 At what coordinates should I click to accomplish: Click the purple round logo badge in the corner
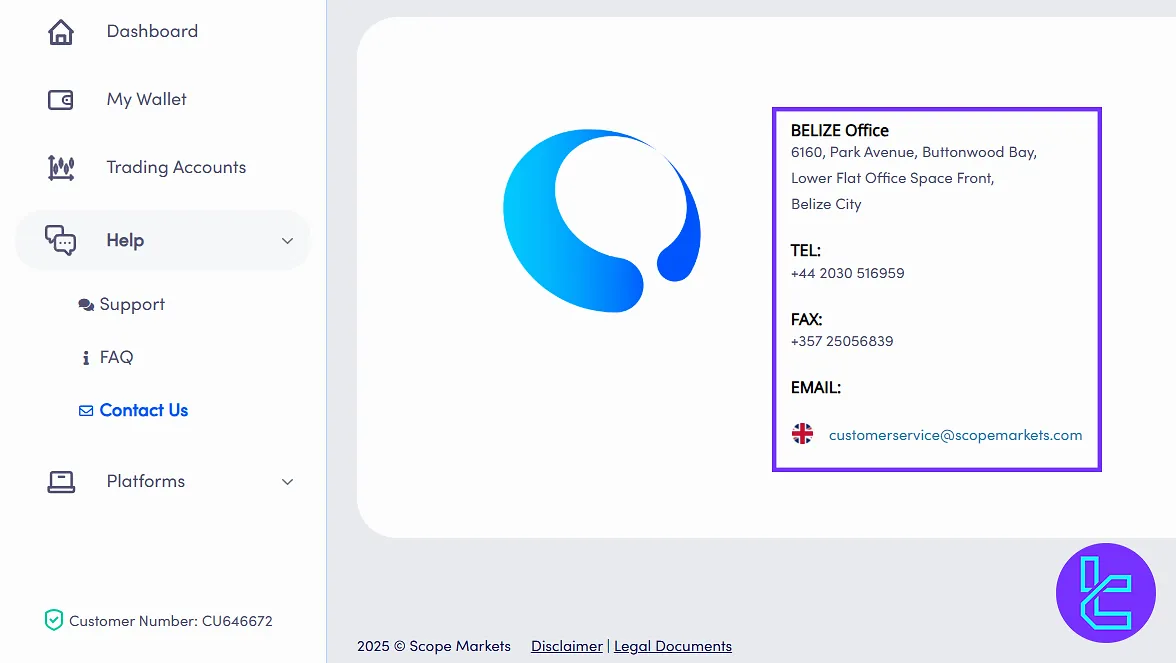1105,593
